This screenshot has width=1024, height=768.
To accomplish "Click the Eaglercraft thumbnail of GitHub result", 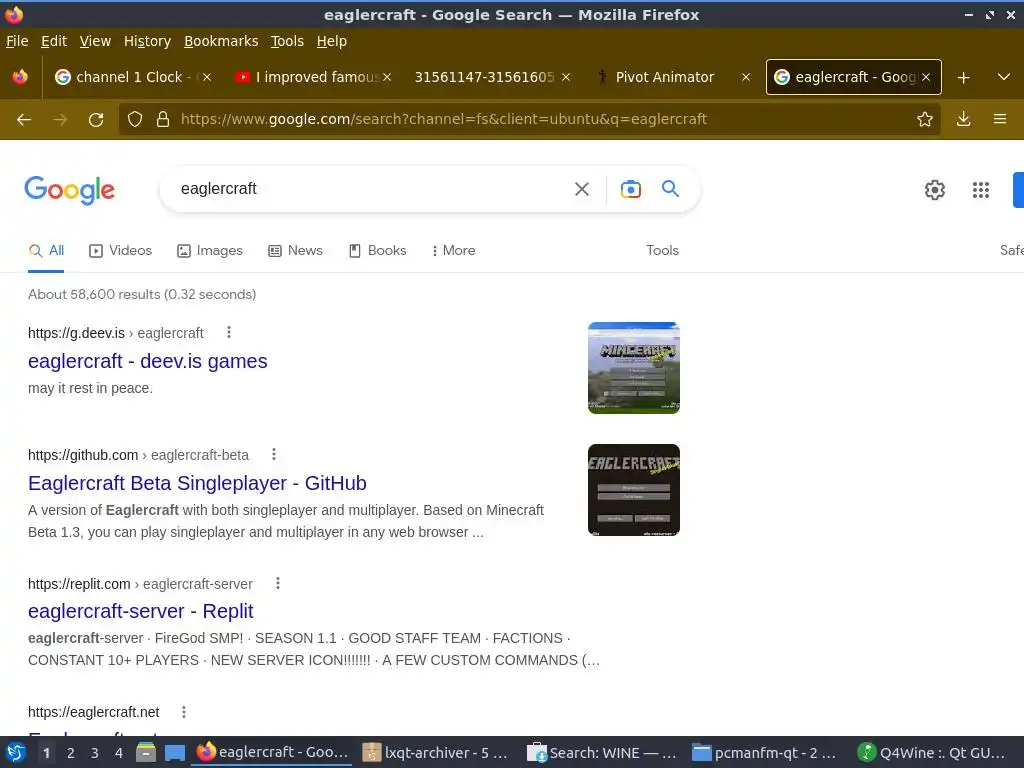I will pos(633,490).
